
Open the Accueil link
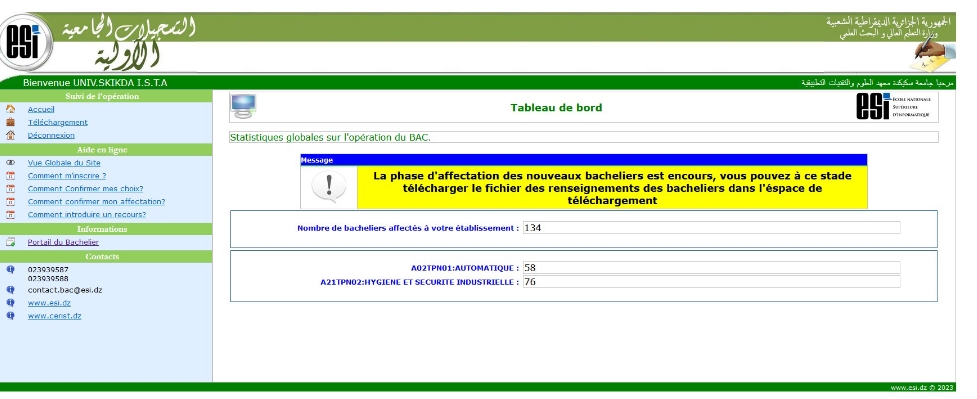tap(41, 109)
